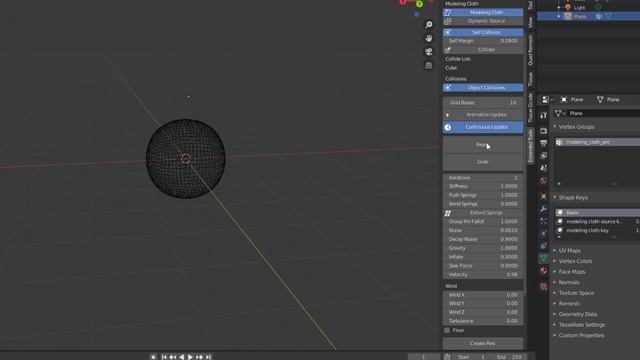The height and width of the screenshot is (360, 640).
Task: Open the properties editor type dropdown
Action: point(547,100)
